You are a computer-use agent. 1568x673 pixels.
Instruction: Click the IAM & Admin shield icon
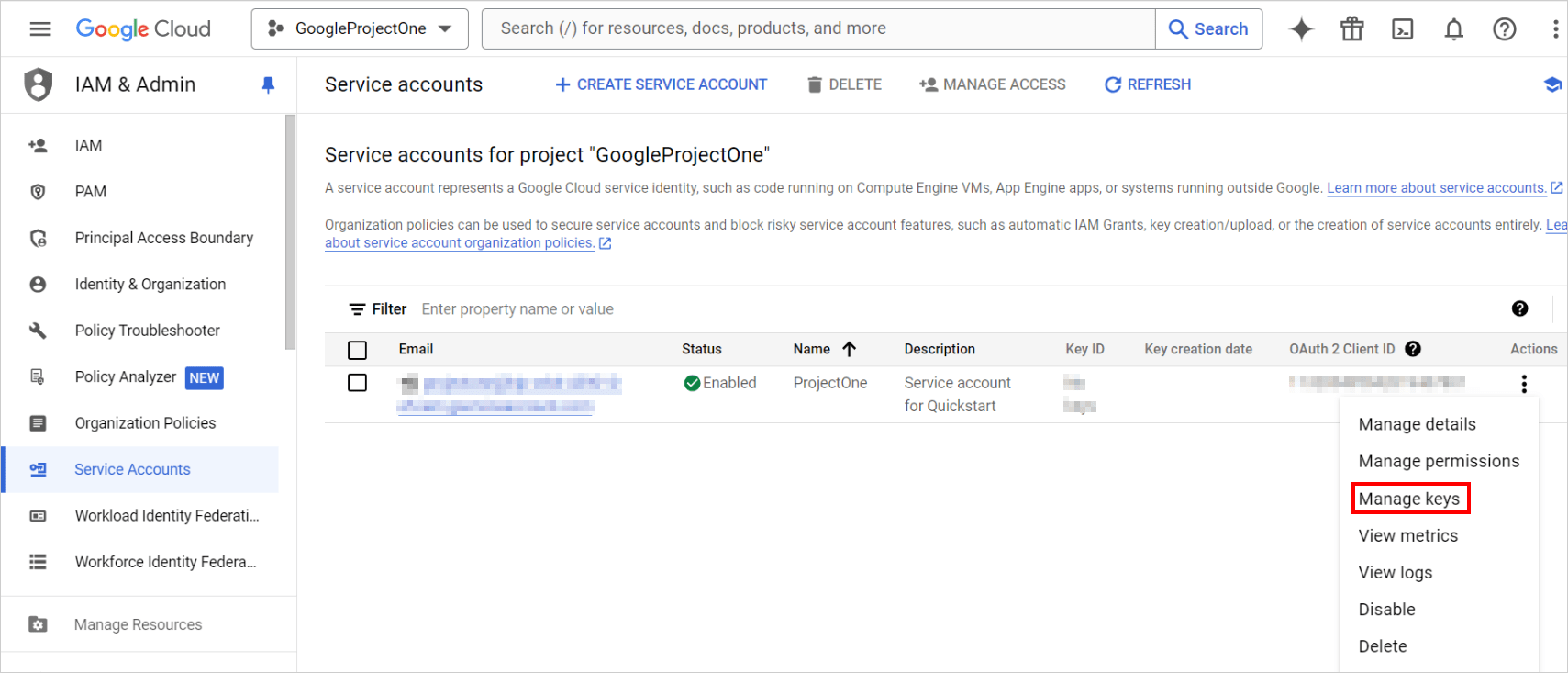pos(38,84)
